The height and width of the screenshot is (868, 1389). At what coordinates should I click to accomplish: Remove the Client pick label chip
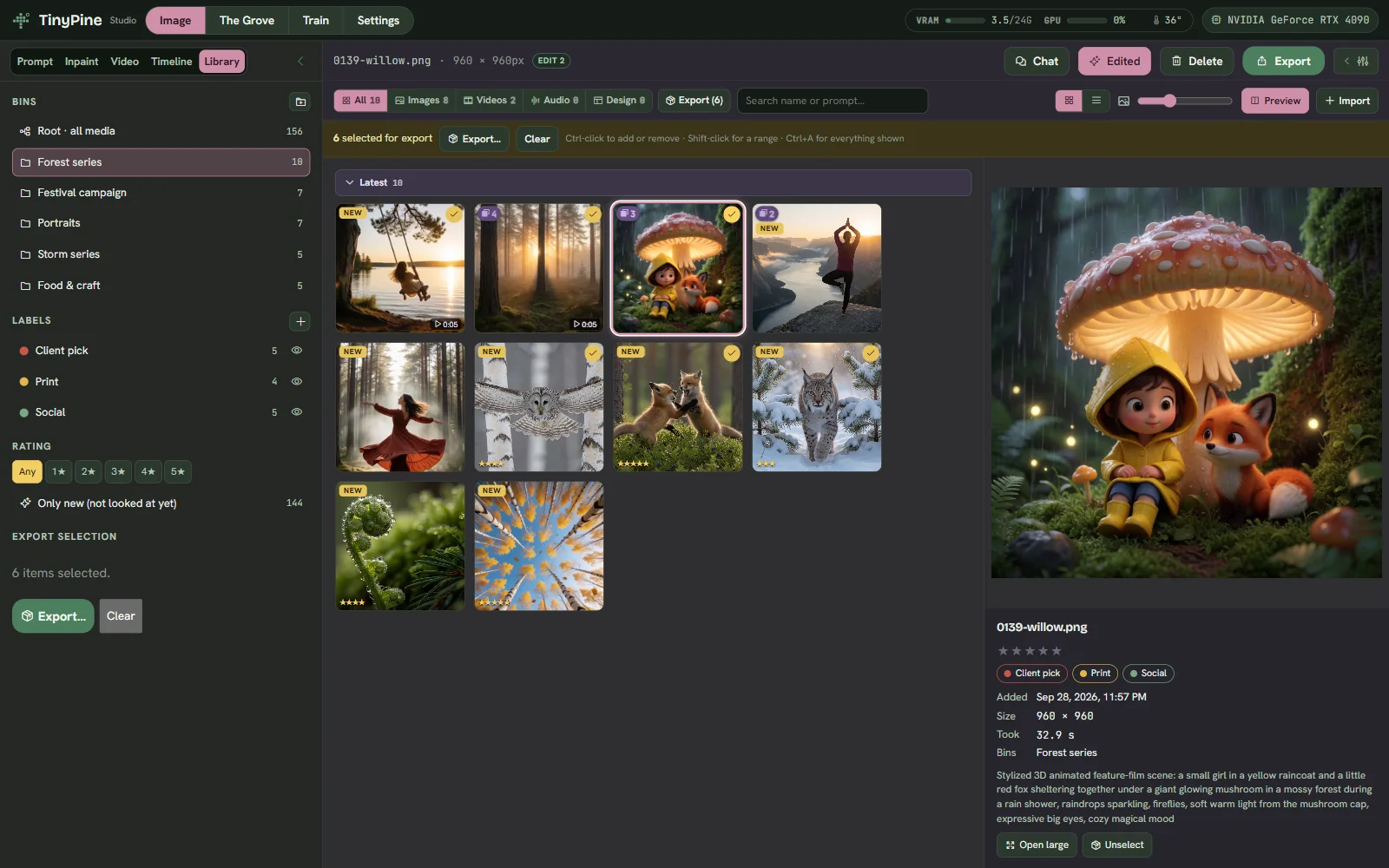(x=1032, y=674)
